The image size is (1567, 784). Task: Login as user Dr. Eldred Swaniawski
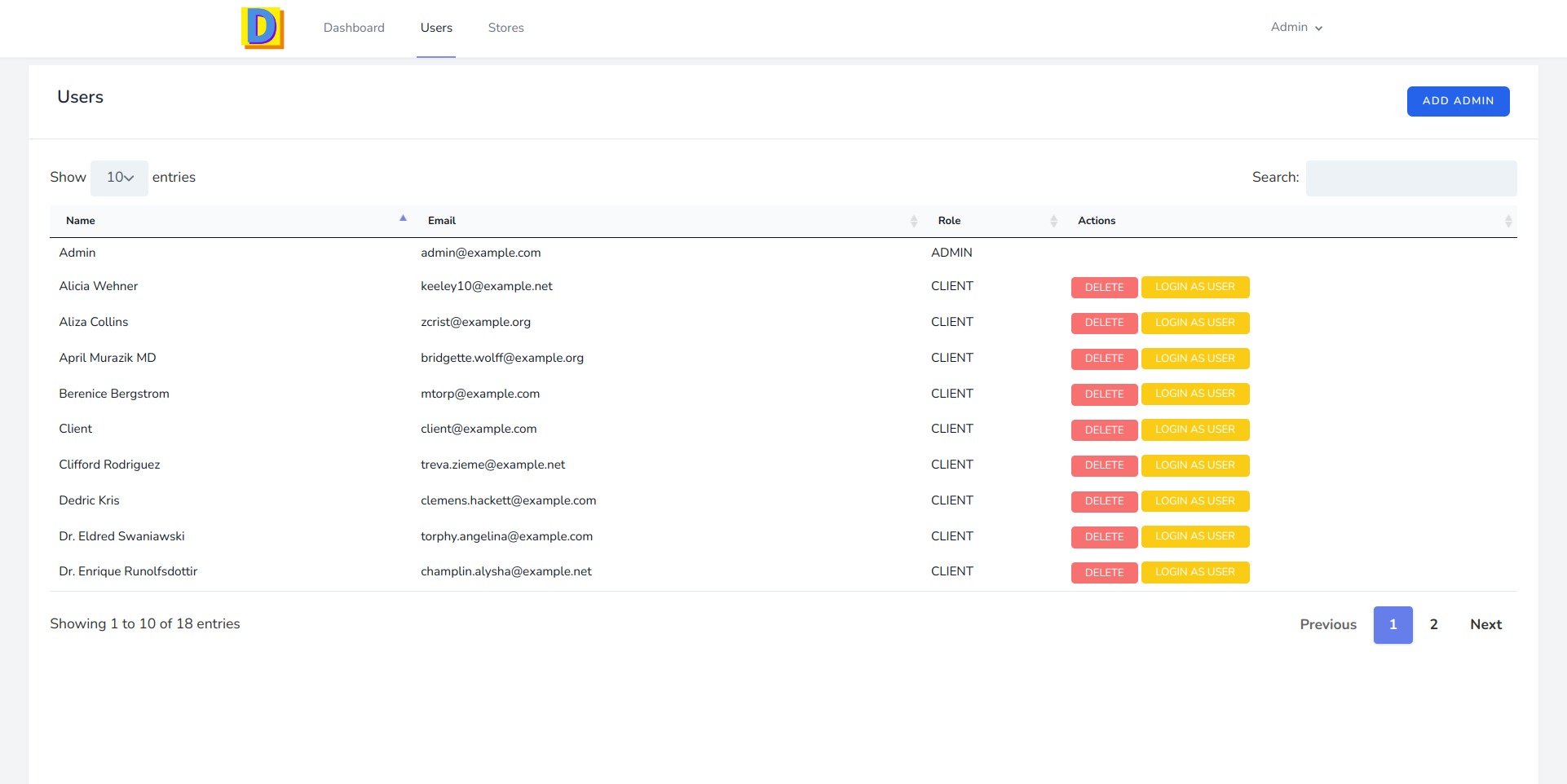click(1194, 536)
